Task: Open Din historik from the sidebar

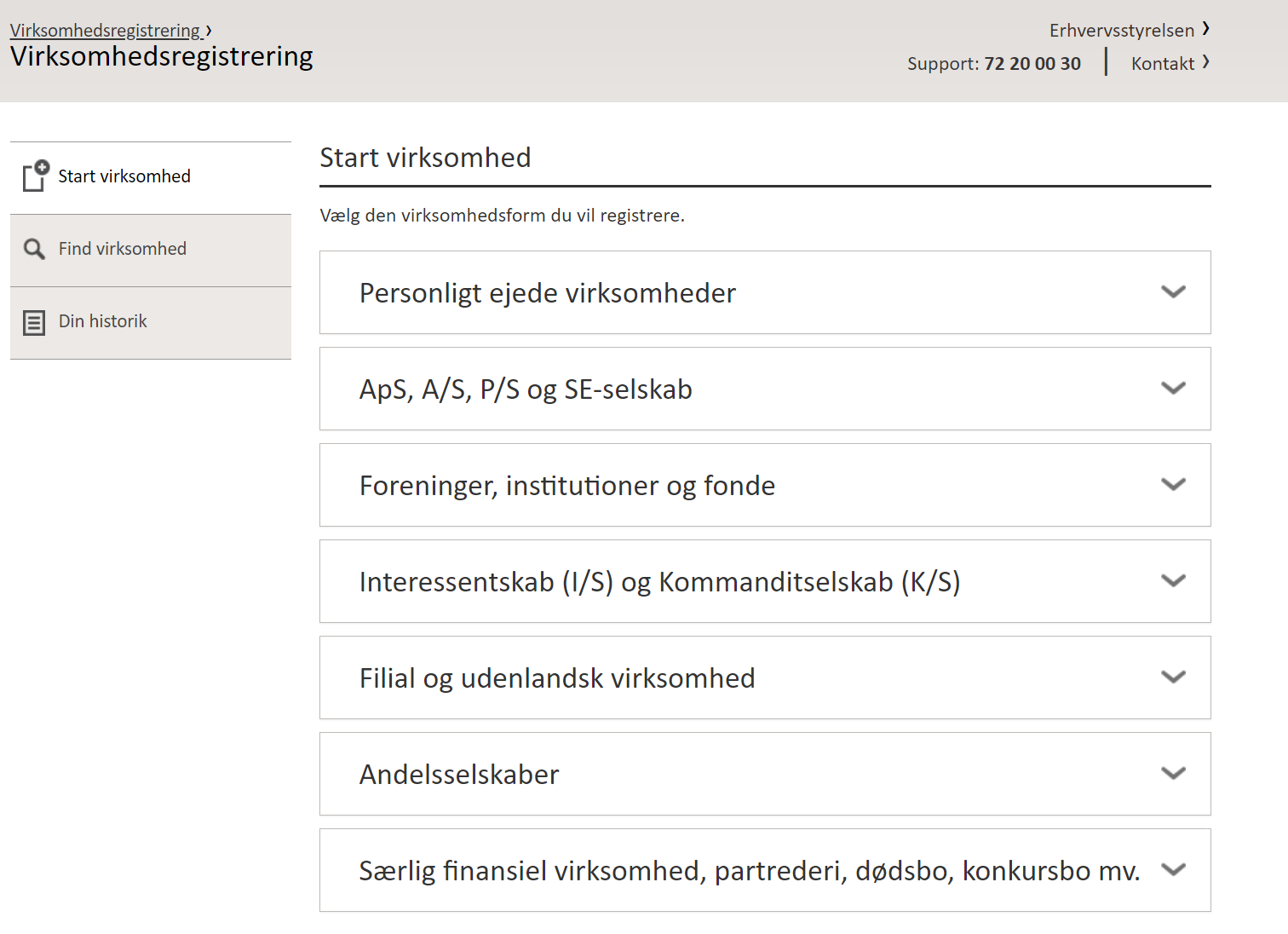Action: click(102, 322)
